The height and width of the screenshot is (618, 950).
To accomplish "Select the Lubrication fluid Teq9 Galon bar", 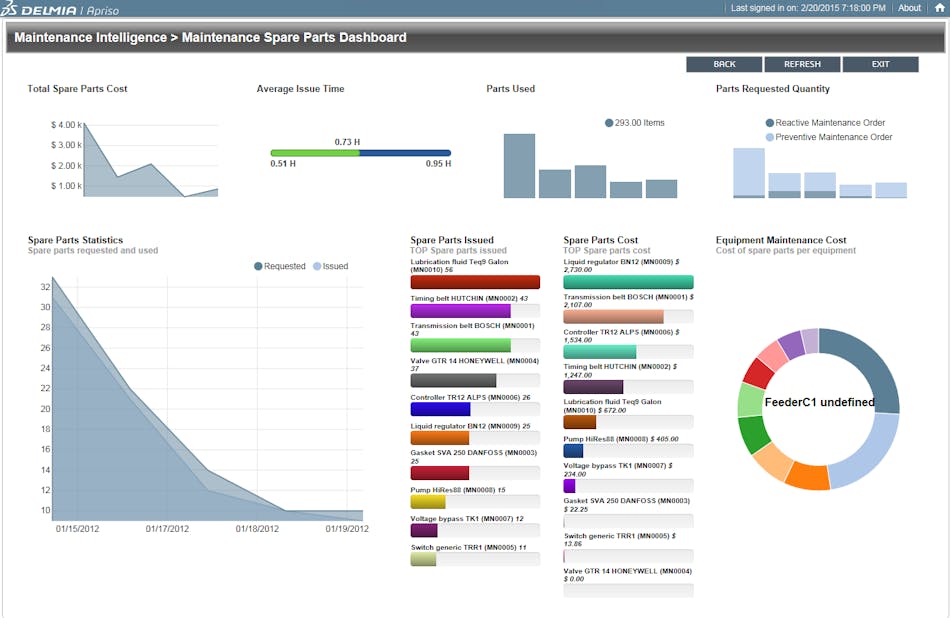I will [474, 281].
